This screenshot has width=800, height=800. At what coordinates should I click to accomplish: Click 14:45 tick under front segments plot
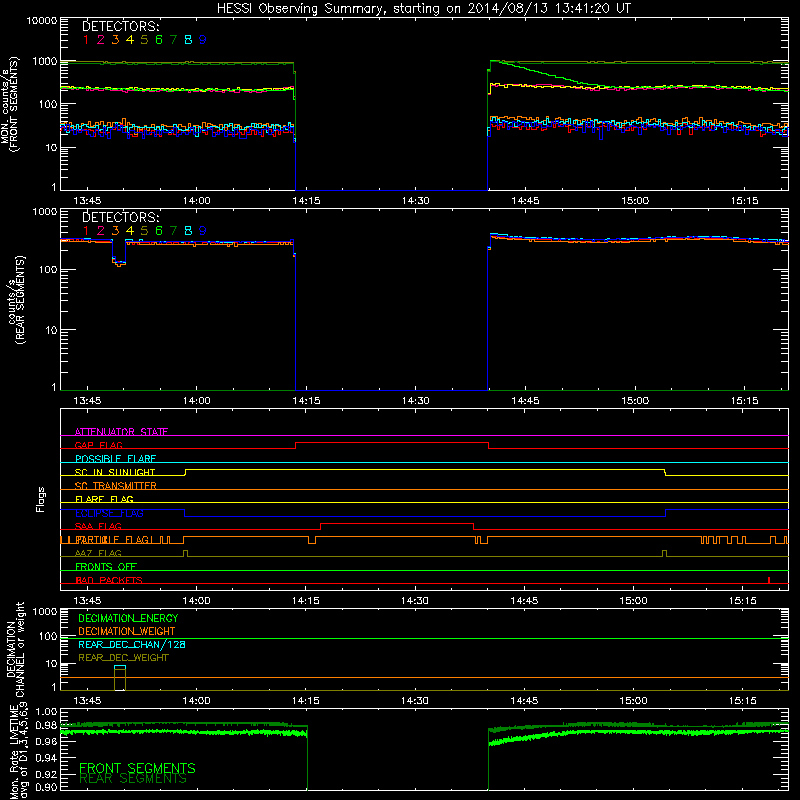[525, 201]
